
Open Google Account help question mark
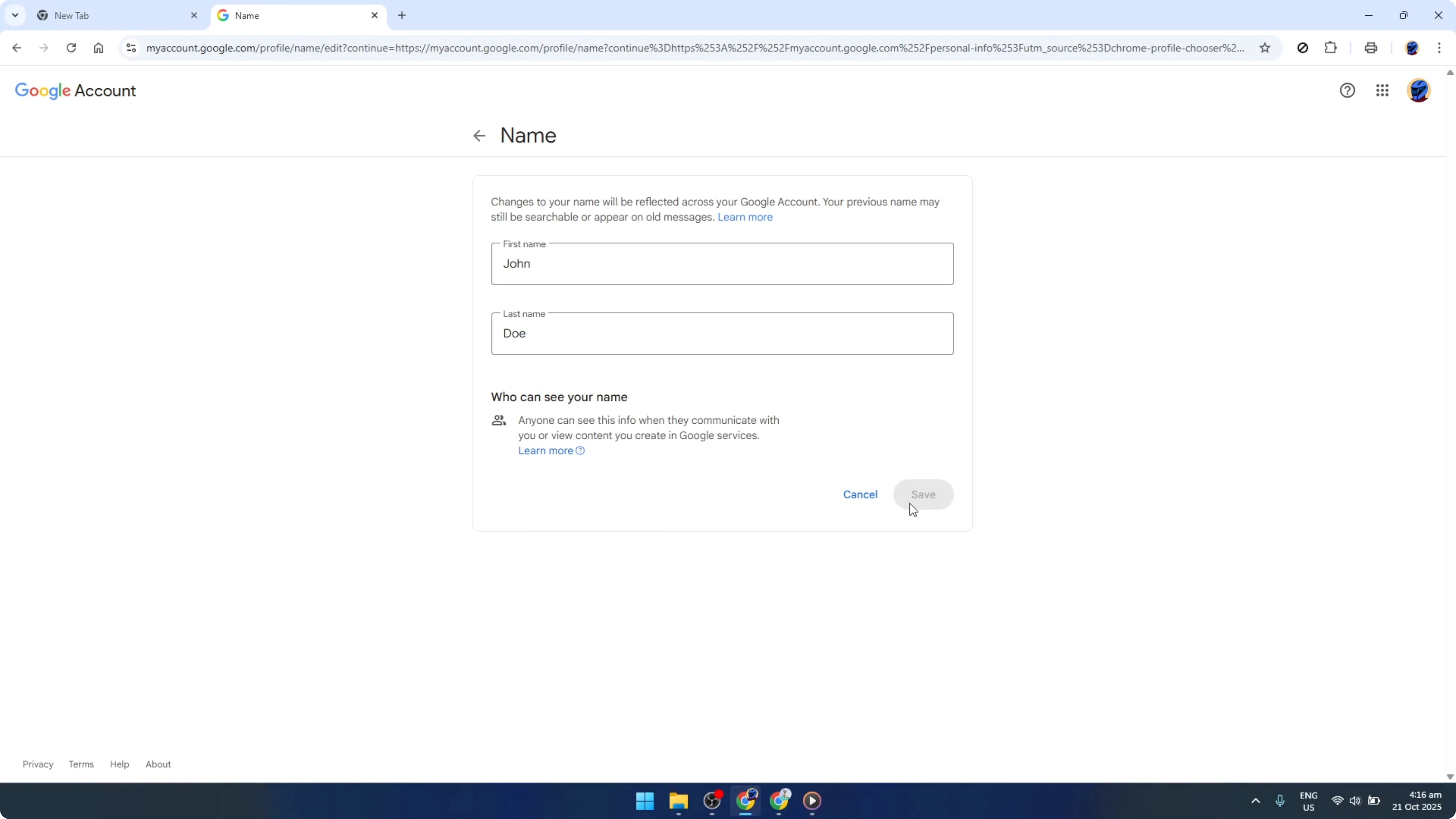click(x=1348, y=91)
